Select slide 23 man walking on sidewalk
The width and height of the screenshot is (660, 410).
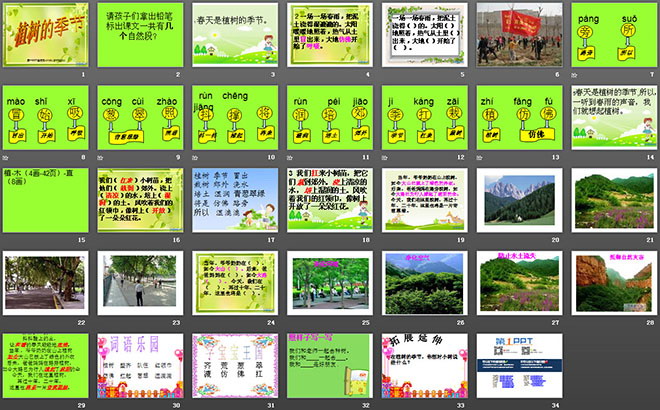coord(140,283)
